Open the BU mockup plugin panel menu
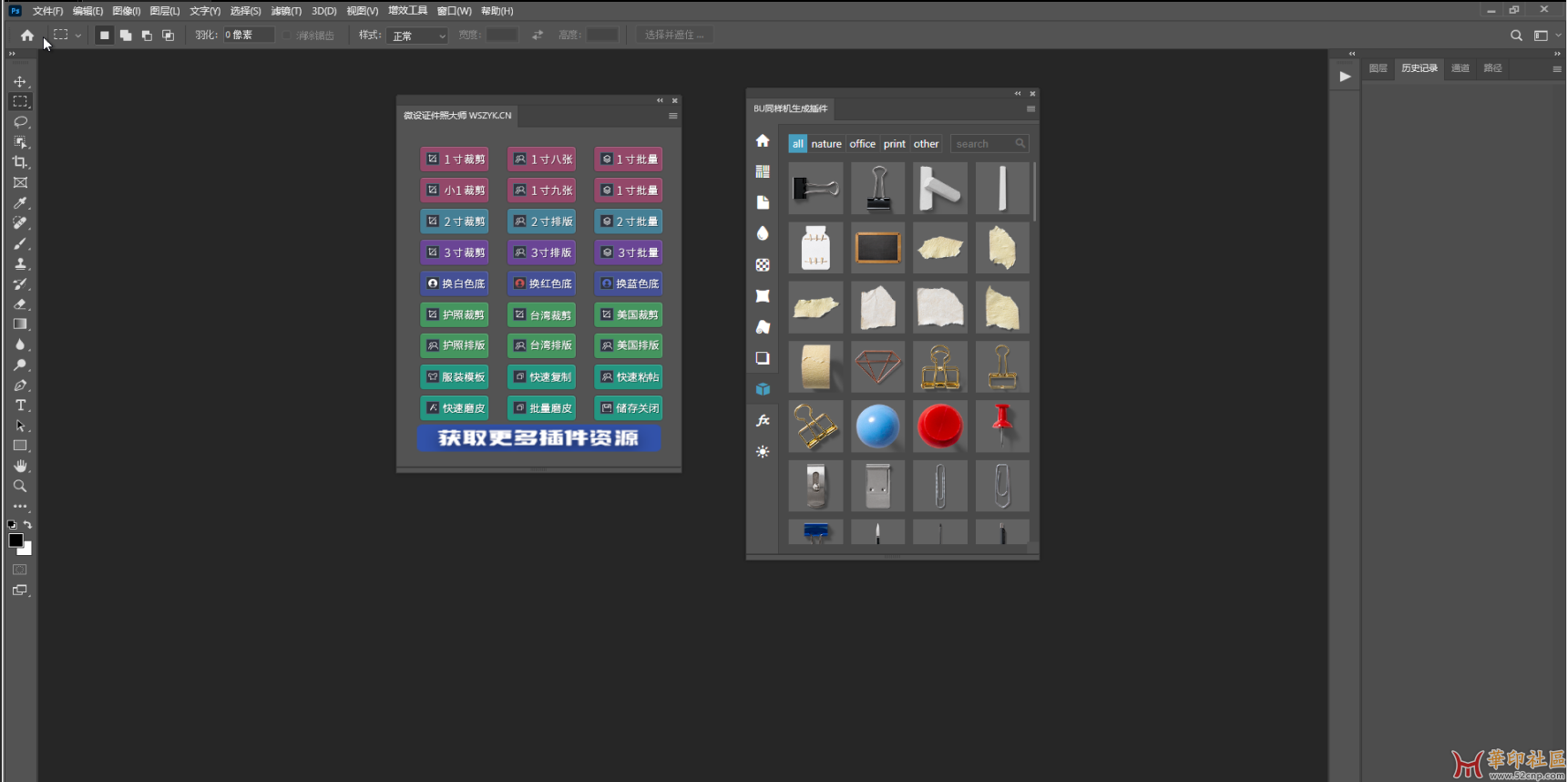This screenshot has width=1568, height=782. pos(1030,108)
